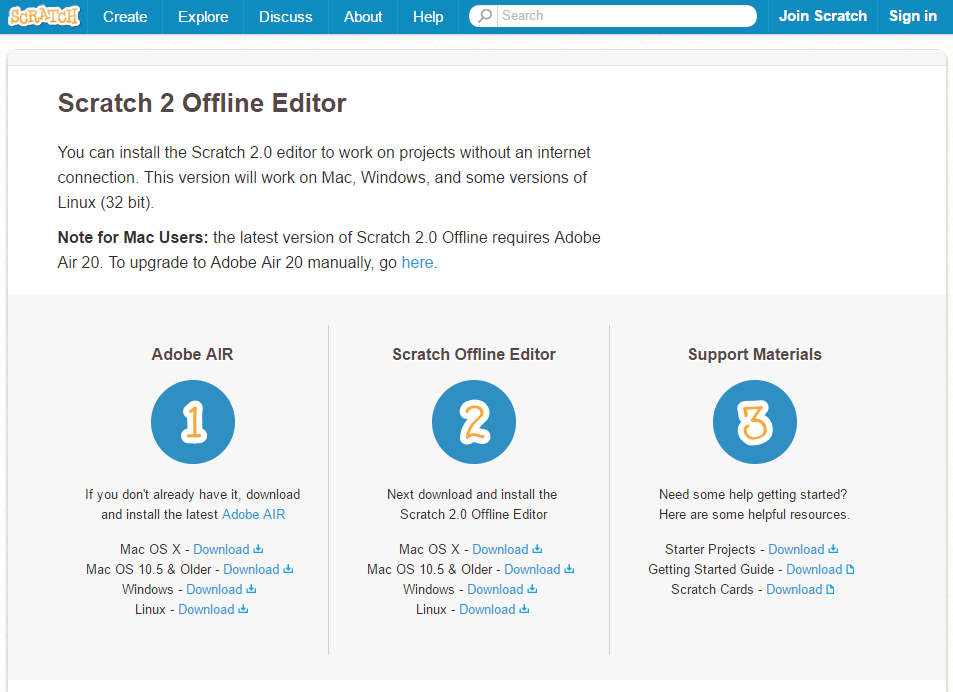Click the blue number 2 circle
The image size is (953, 692).
474,422
